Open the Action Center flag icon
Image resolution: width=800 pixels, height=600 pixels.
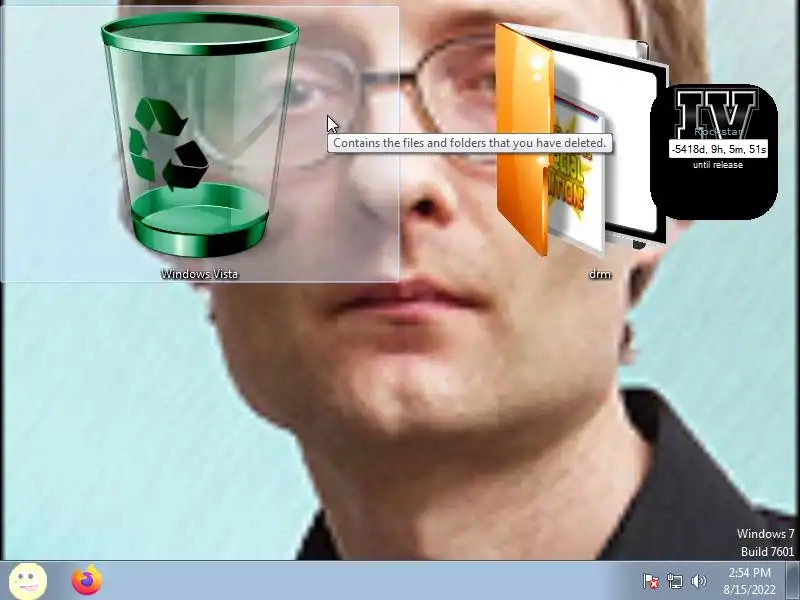point(651,581)
